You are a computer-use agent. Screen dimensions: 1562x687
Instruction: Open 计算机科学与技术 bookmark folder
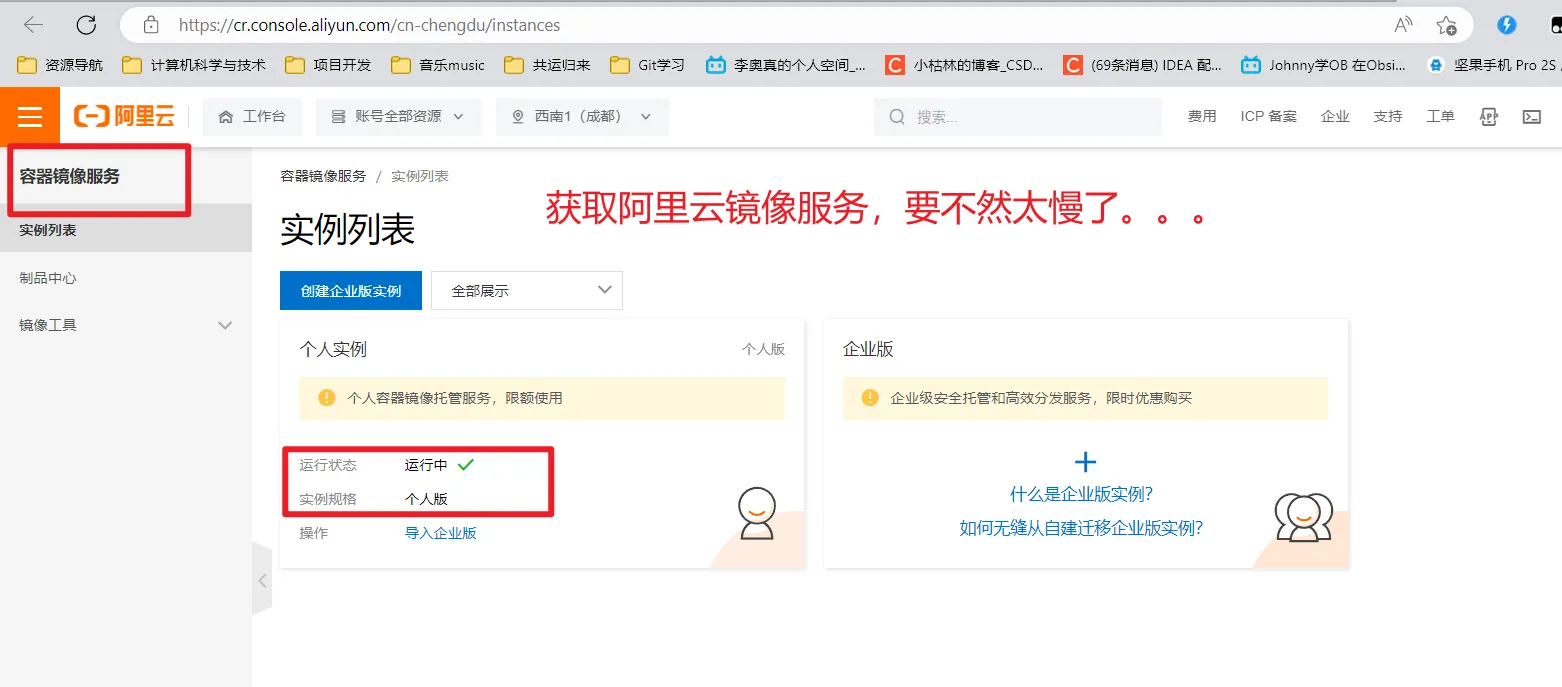pyautogui.click(x=194, y=65)
